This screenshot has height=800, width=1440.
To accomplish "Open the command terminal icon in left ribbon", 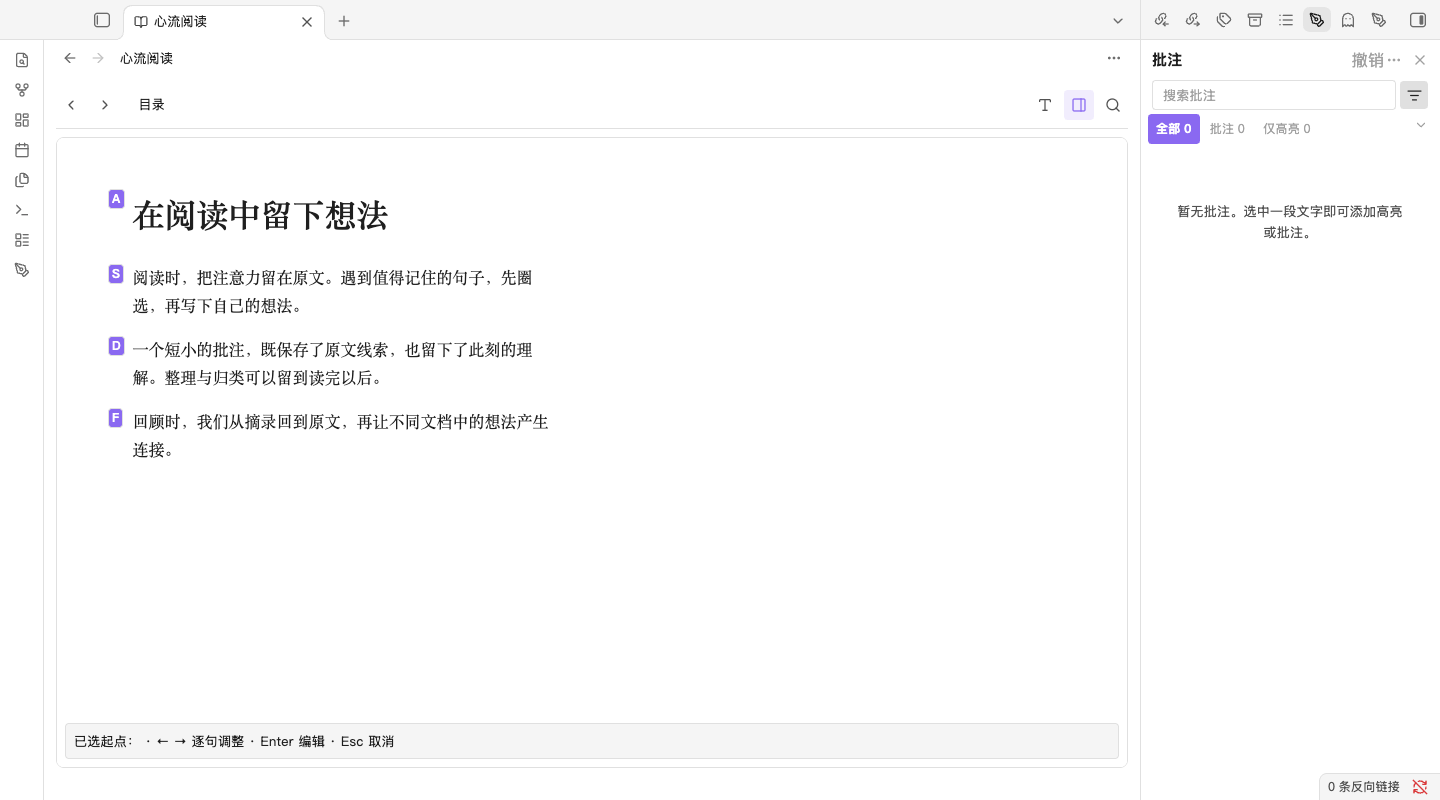I will click(x=22, y=210).
